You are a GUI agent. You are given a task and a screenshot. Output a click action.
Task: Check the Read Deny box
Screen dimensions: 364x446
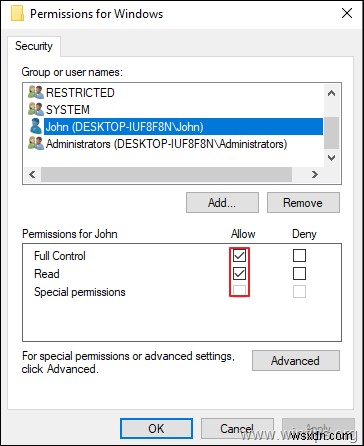pos(299,274)
